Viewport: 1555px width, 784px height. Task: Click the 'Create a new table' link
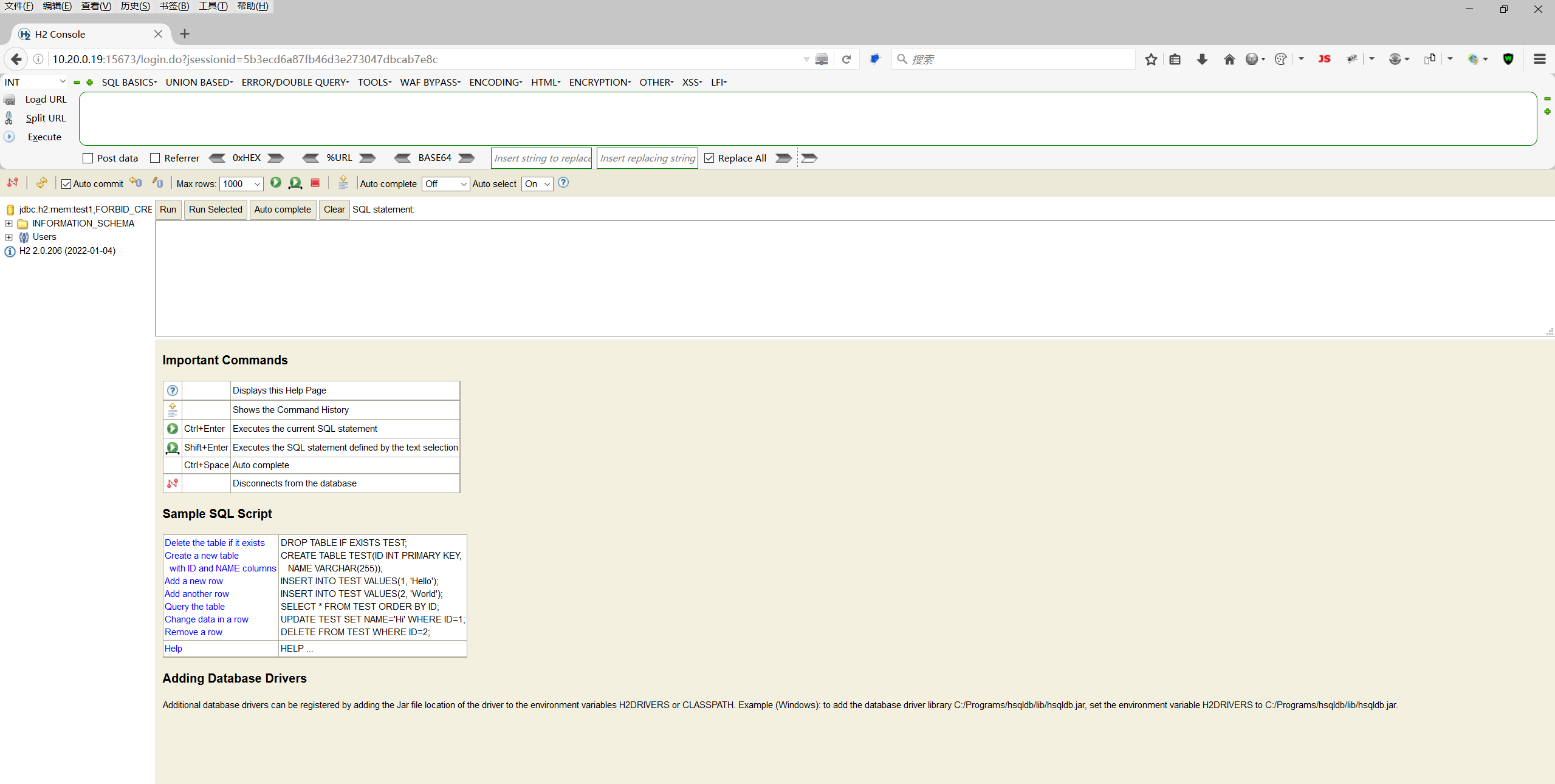[x=202, y=556]
